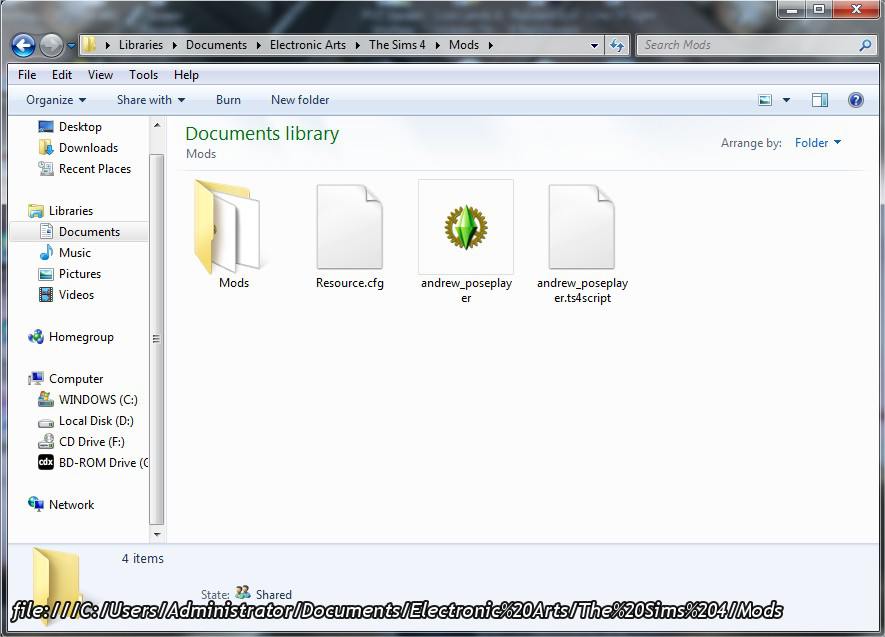Image resolution: width=885 pixels, height=637 pixels.
Task: Click the folder icon in the address bar
Action: coord(89,45)
